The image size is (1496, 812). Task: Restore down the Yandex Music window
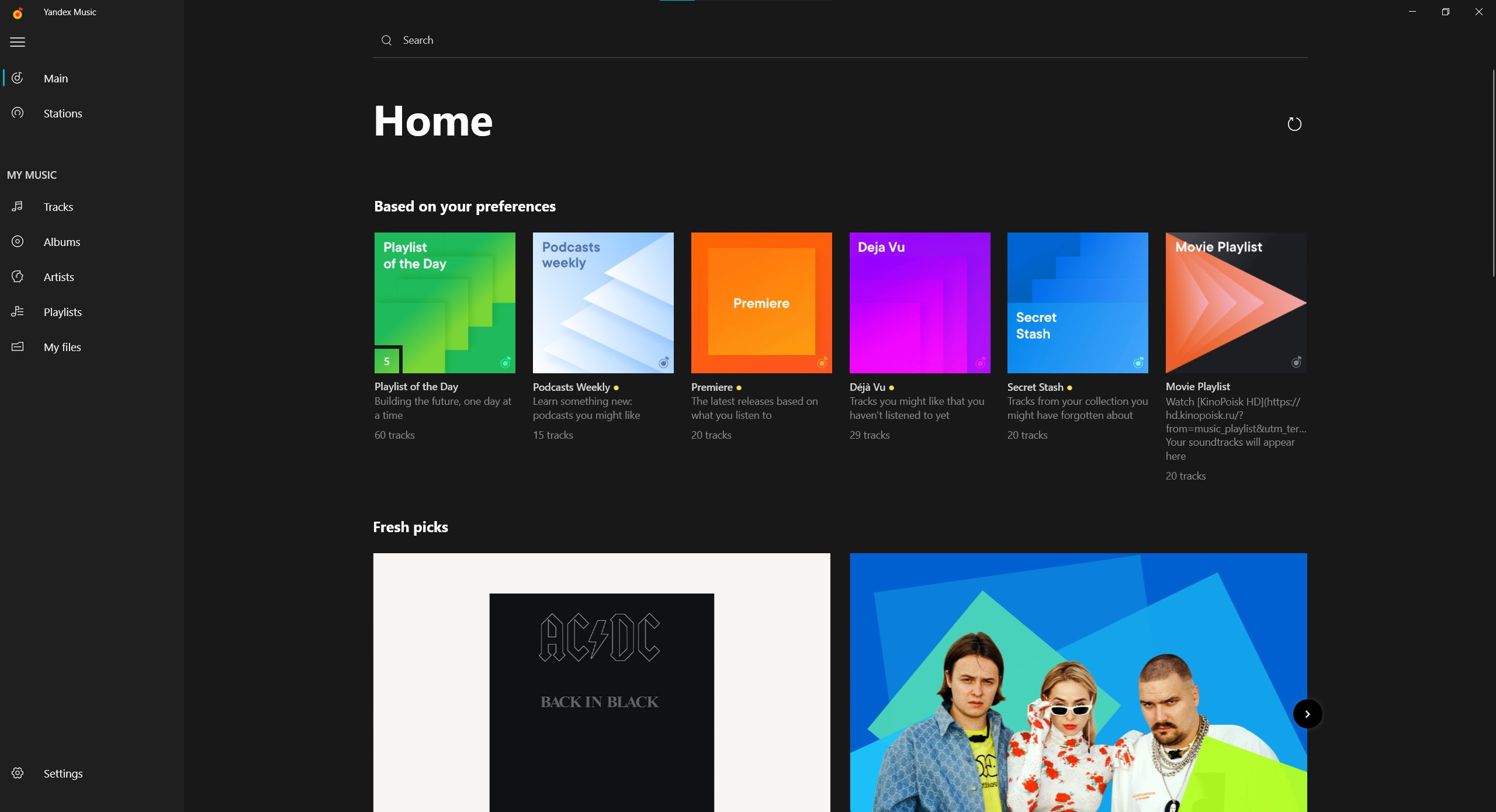click(1446, 12)
